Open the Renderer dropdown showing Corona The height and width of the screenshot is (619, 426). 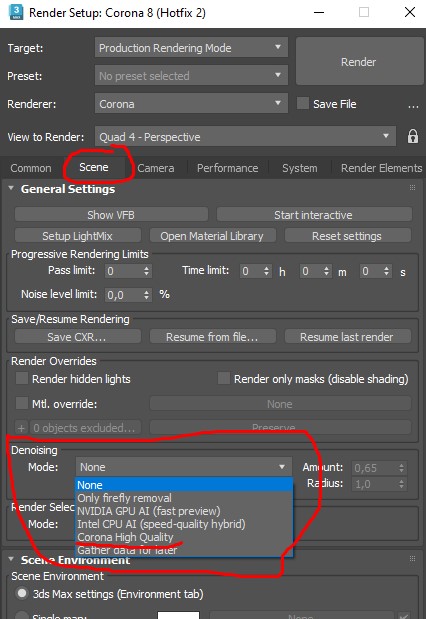pyautogui.click(x=191, y=104)
